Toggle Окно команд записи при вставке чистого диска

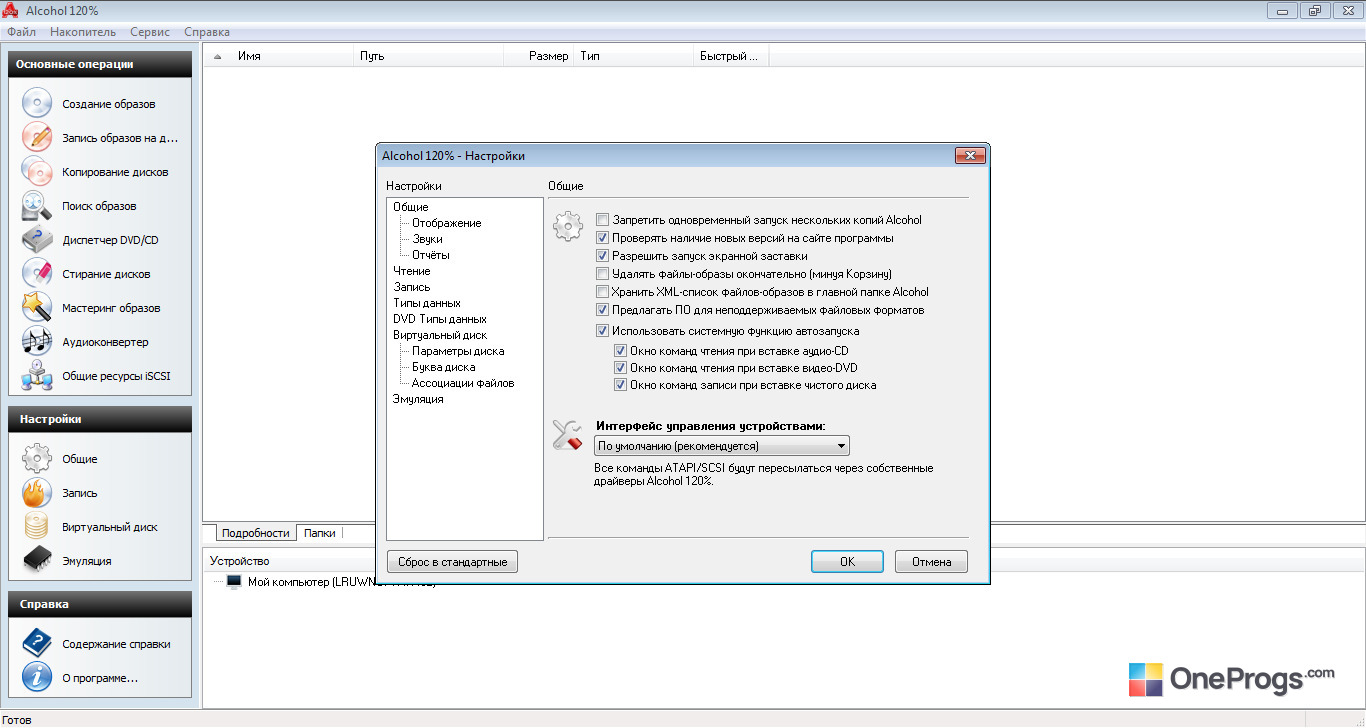click(x=621, y=385)
